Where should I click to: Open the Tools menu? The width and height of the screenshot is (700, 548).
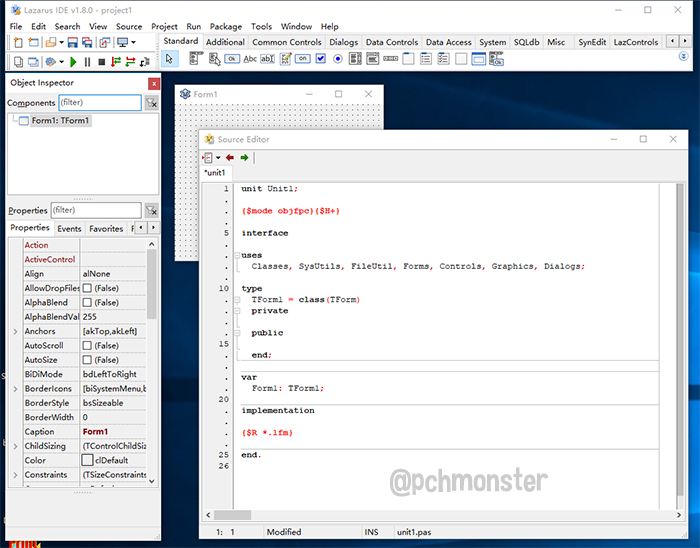point(261,27)
